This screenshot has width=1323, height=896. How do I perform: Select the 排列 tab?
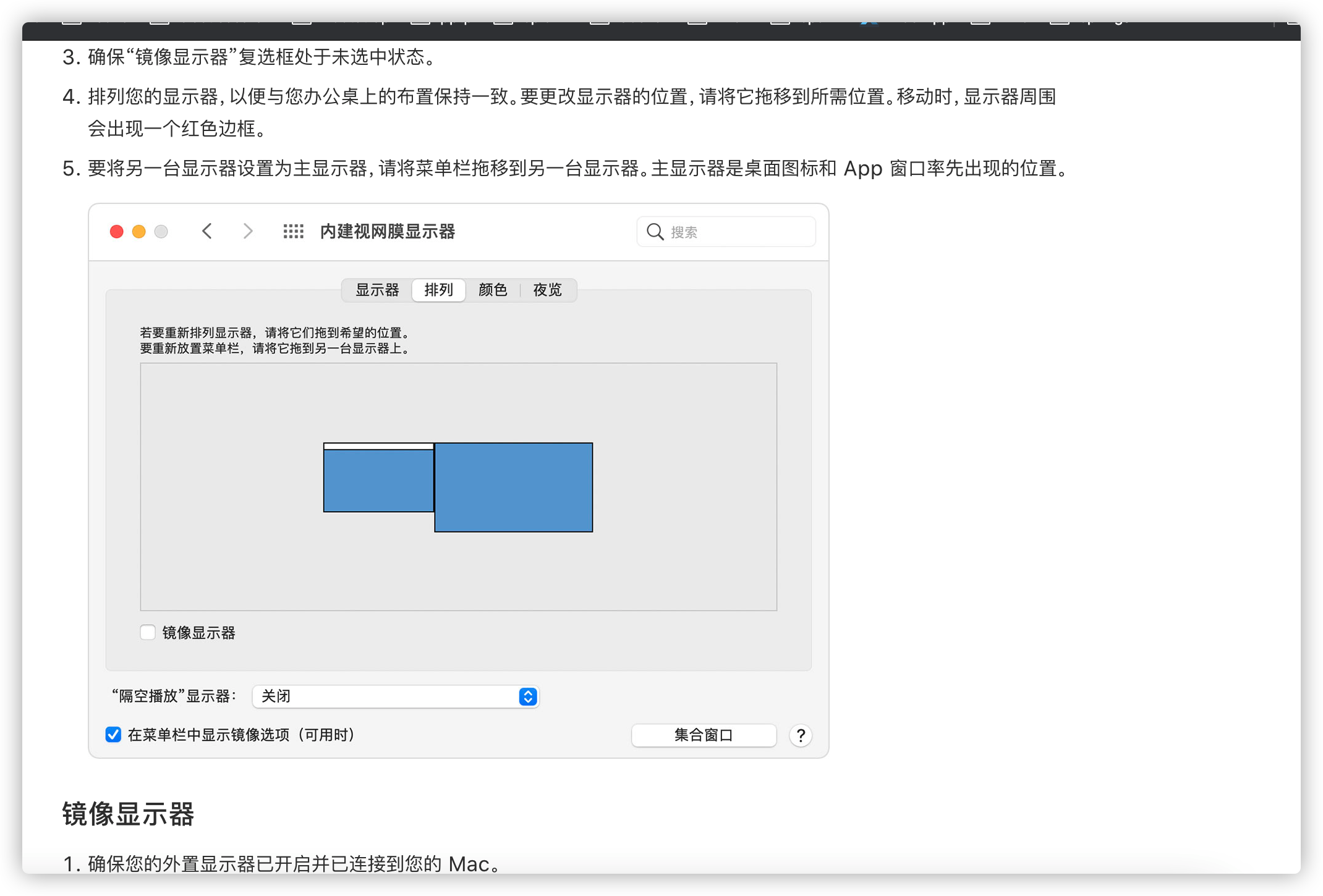tap(438, 290)
